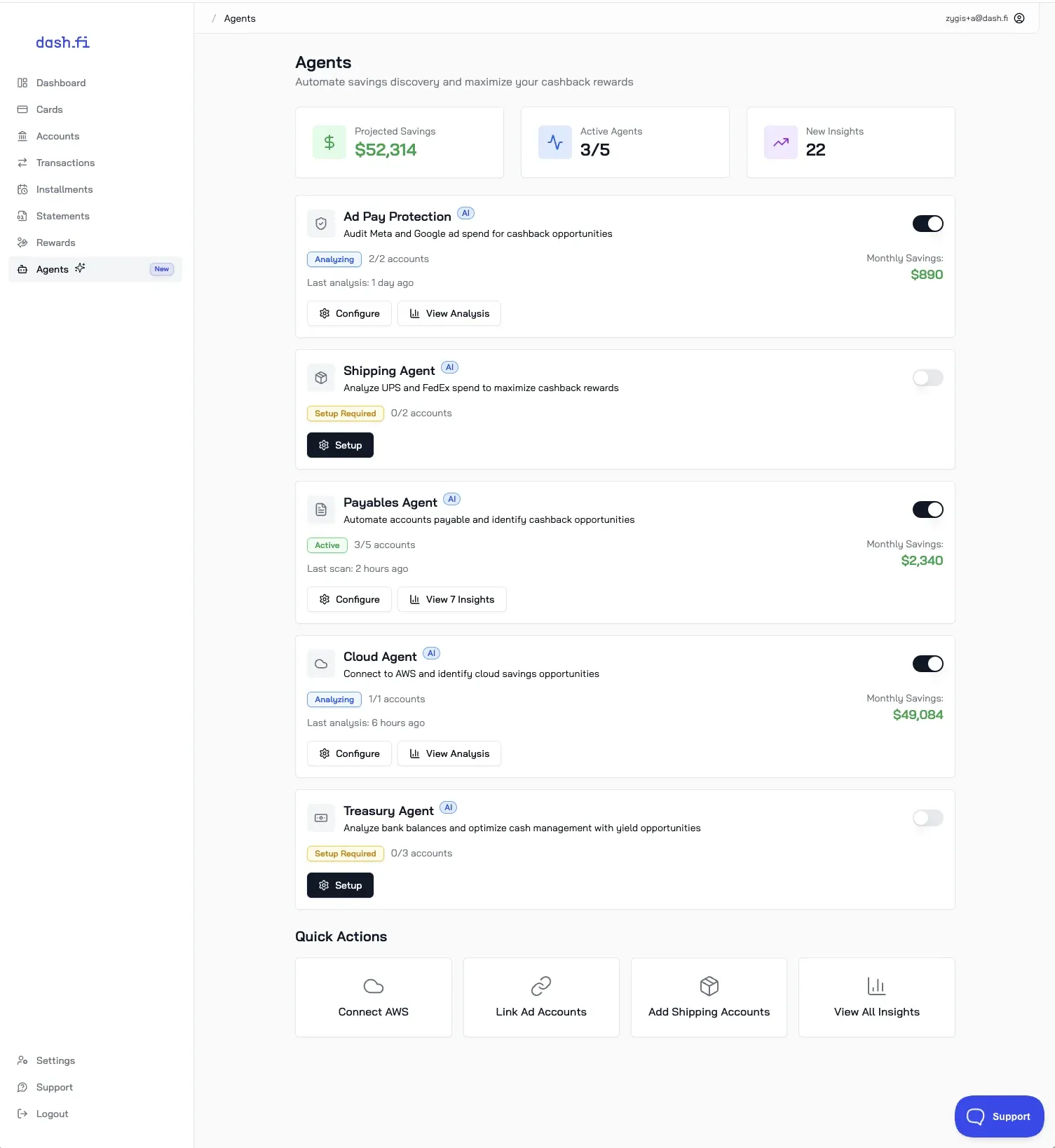Image resolution: width=1055 pixels, height=1148 pixels.
Task: Open Accounts in the sidebar
Action: (95, 136)
